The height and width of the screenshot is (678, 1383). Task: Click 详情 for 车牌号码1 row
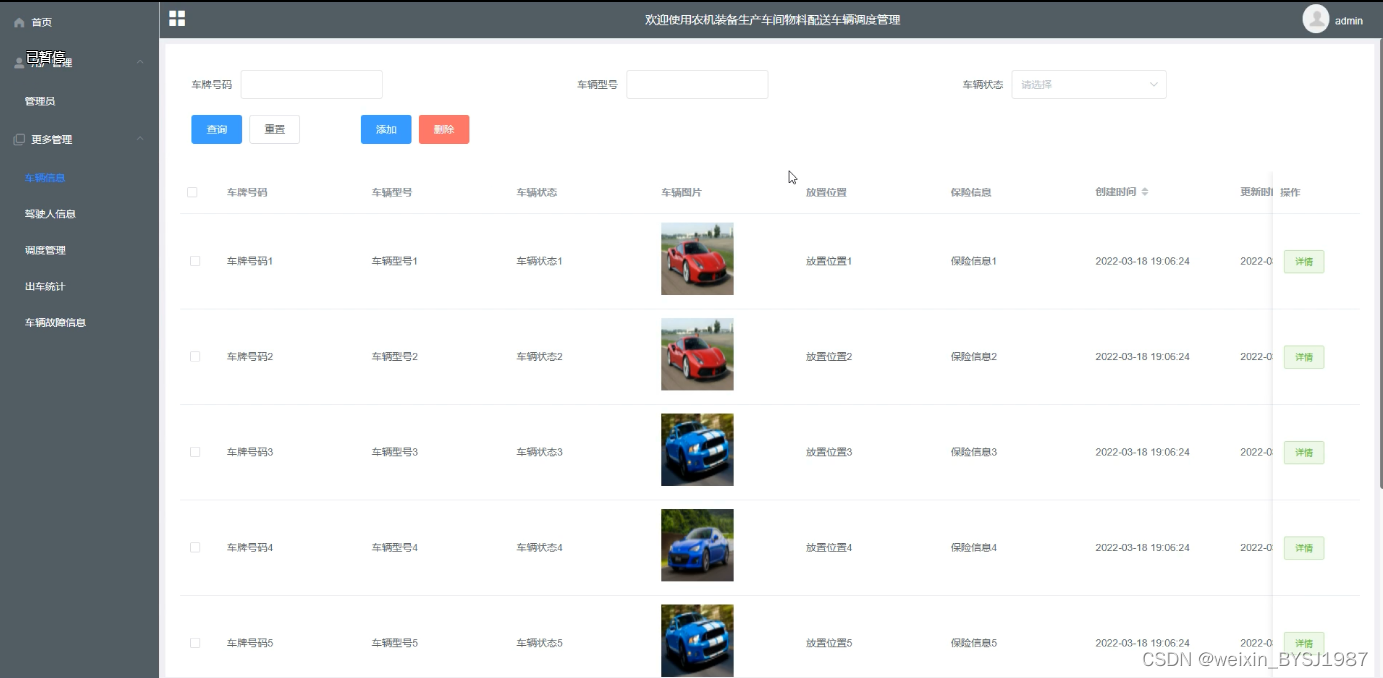click(1304, 262)
